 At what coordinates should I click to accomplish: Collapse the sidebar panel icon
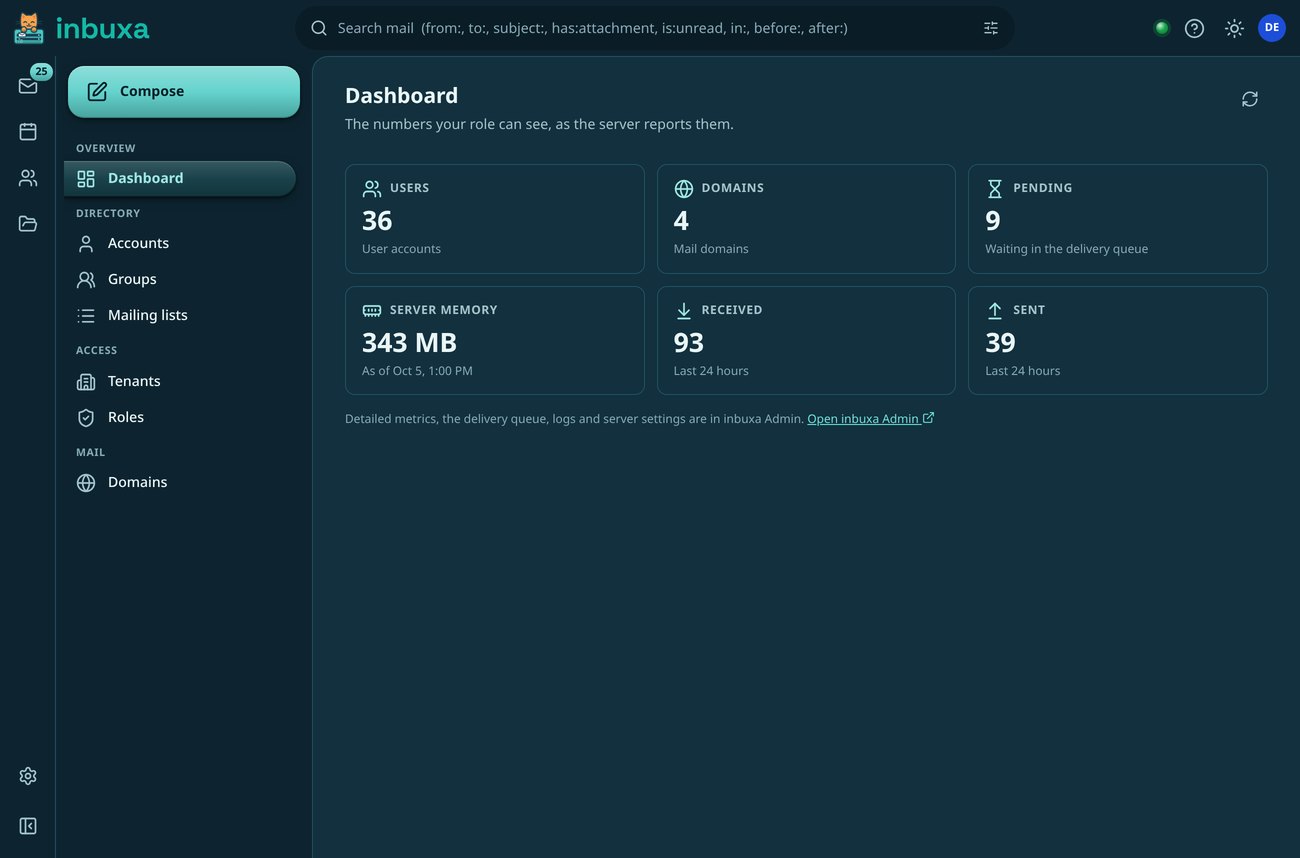click(28, 826)
